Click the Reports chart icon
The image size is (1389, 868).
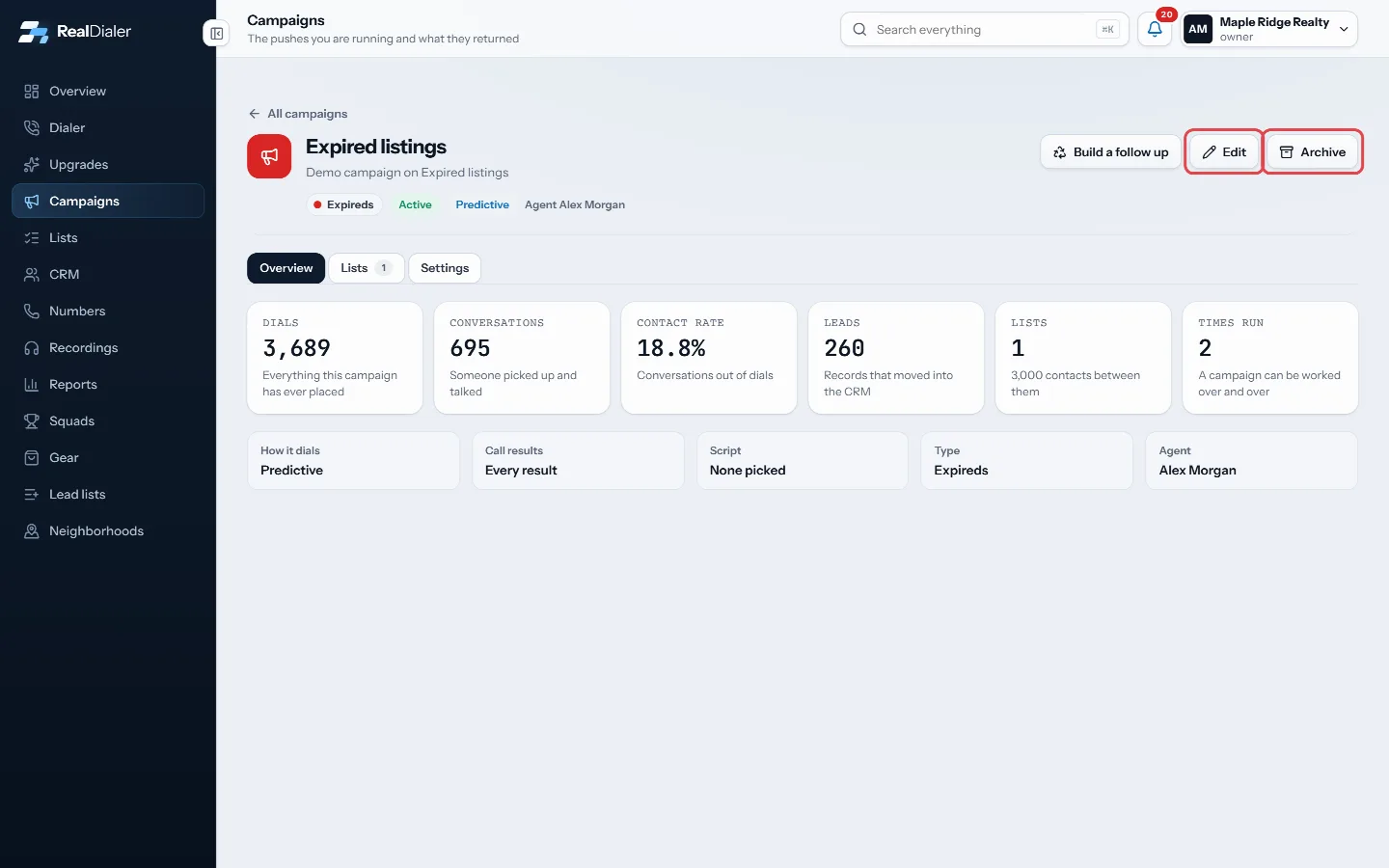click(x=32, y=385)
